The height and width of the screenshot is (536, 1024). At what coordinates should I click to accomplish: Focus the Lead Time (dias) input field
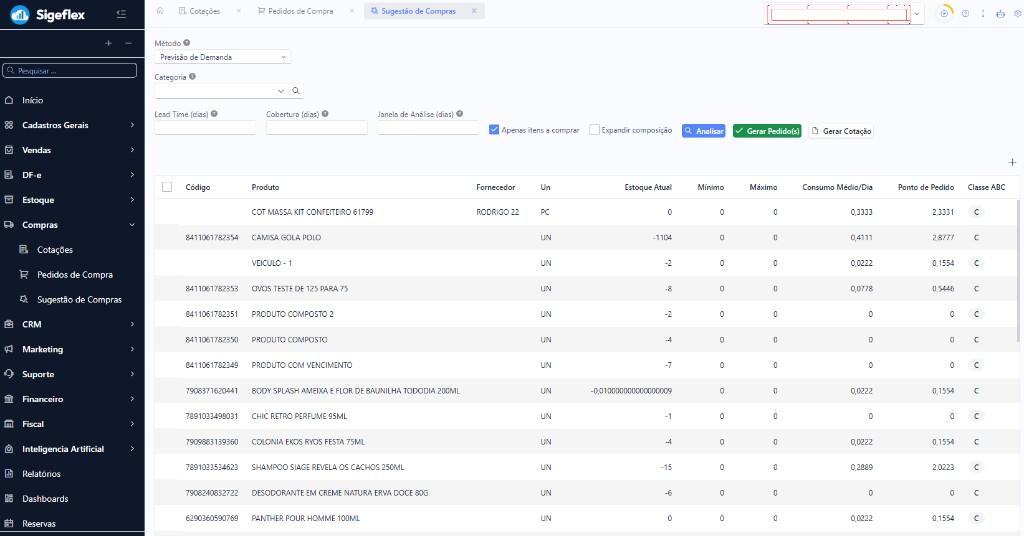click(x=205, y=128)
